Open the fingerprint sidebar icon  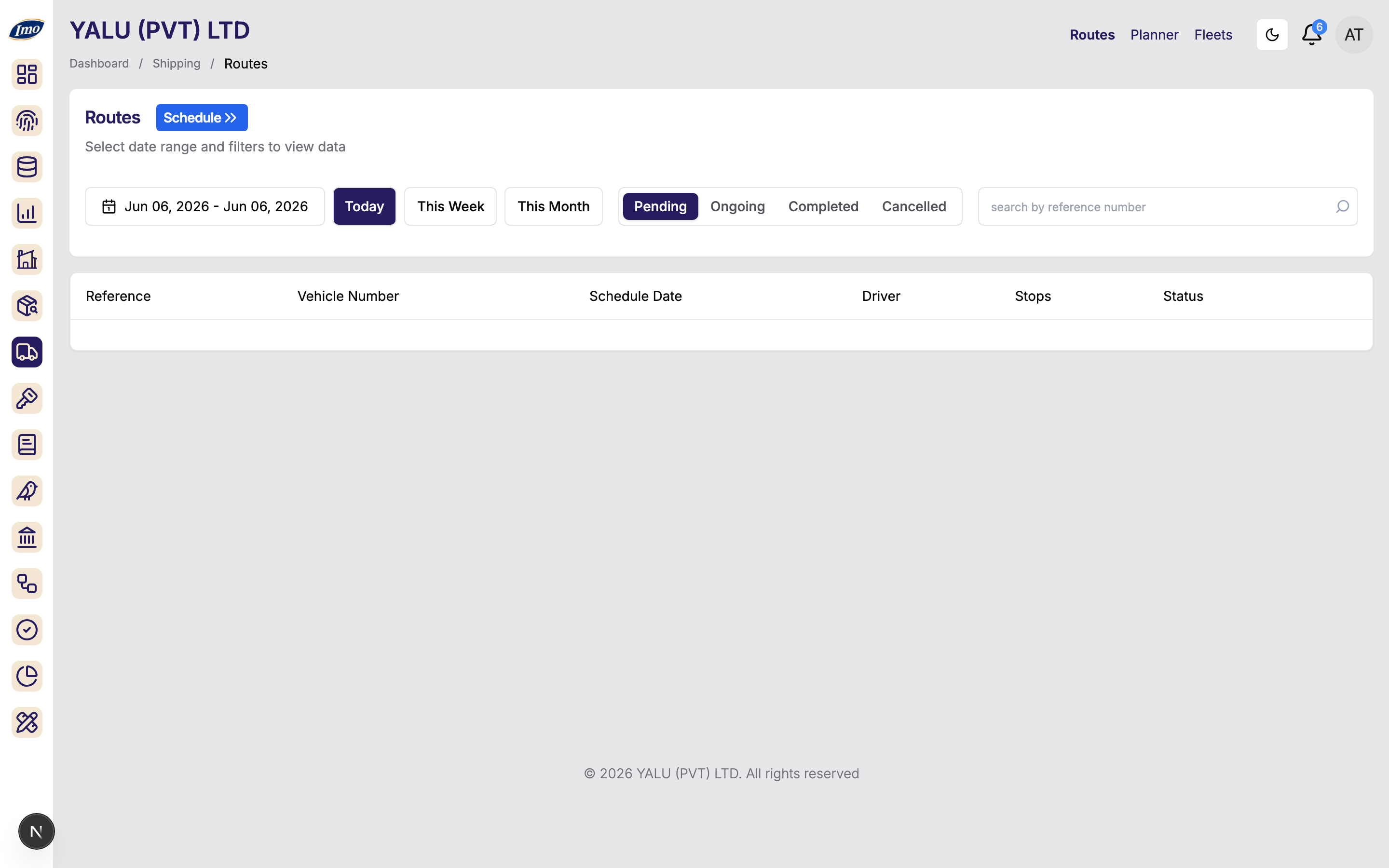click(27, 121)
